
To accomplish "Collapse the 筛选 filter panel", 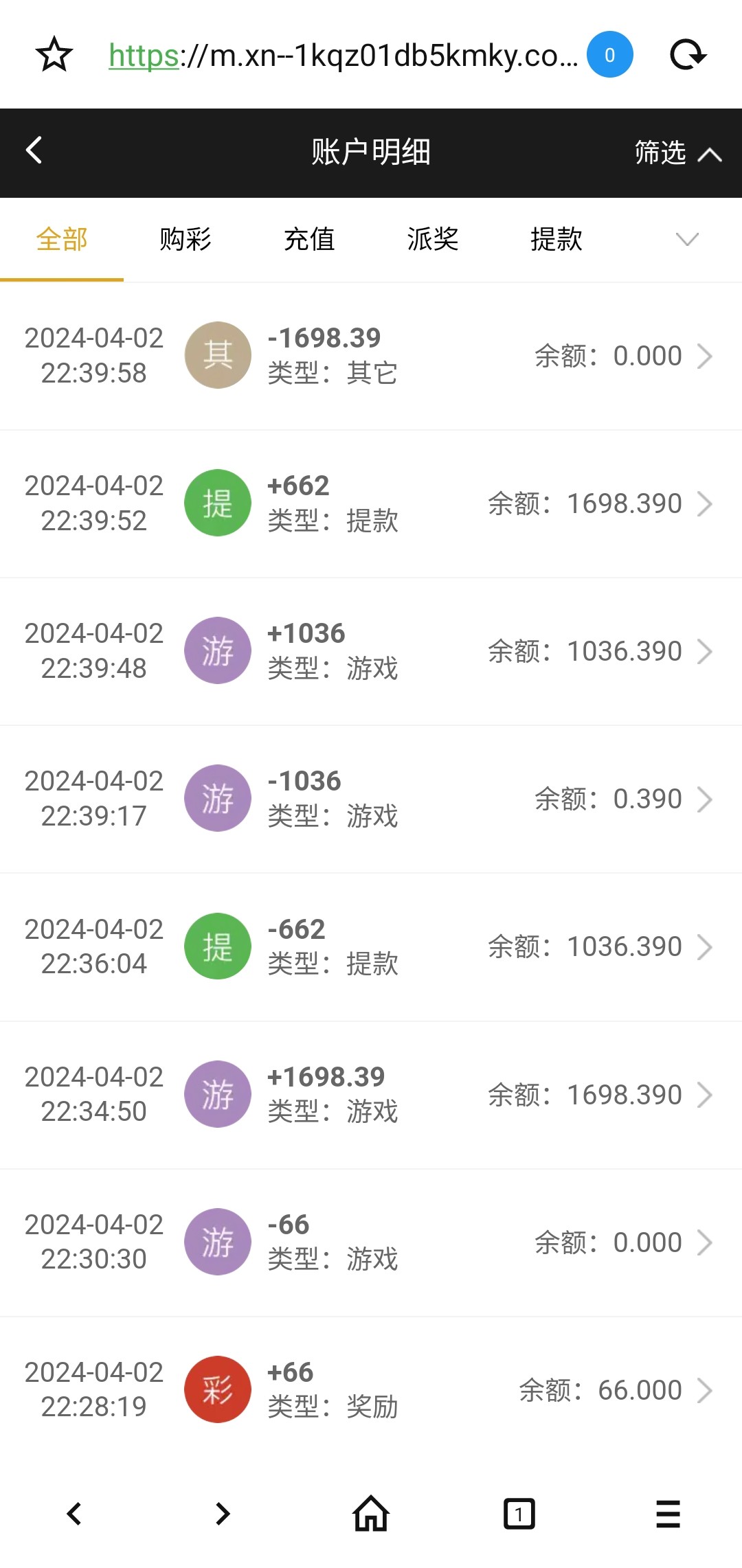I will [x=677, y=152].
